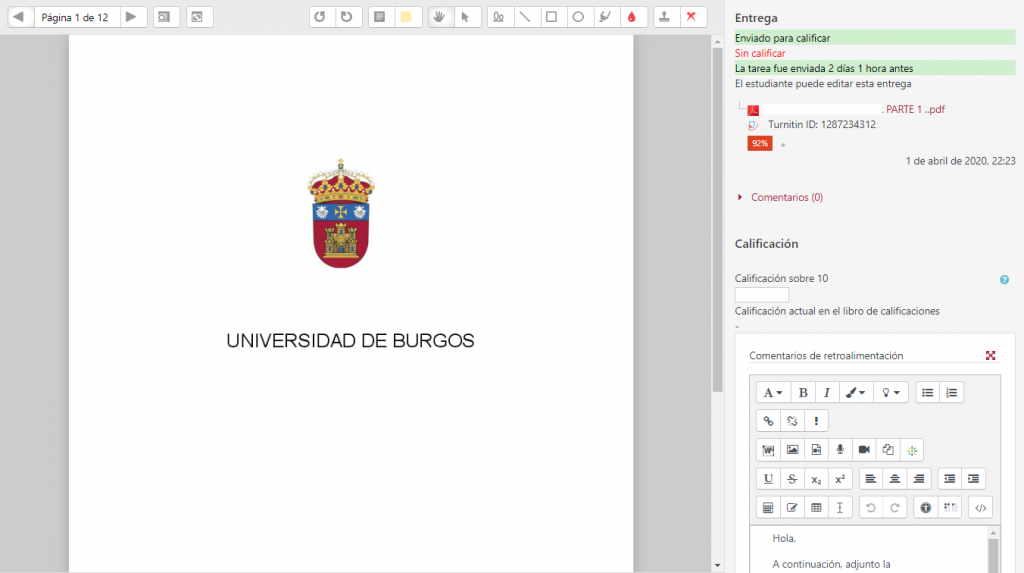Open the equation editor calculator icon
1024x573 pixels.
coord(769,508)
